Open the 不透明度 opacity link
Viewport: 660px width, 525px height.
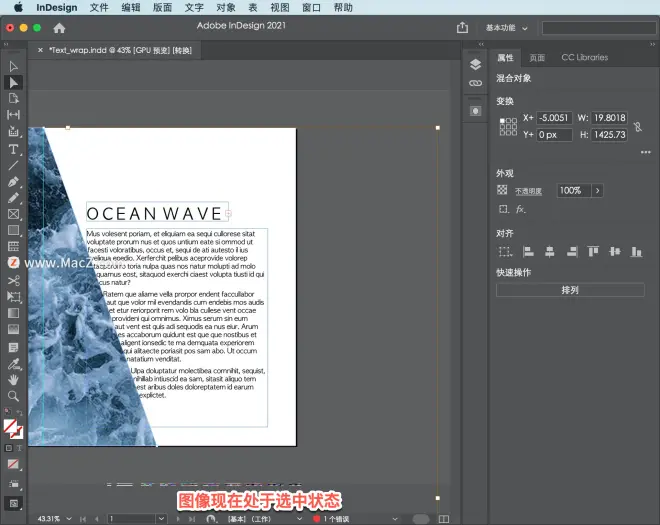tap(528, 192)
